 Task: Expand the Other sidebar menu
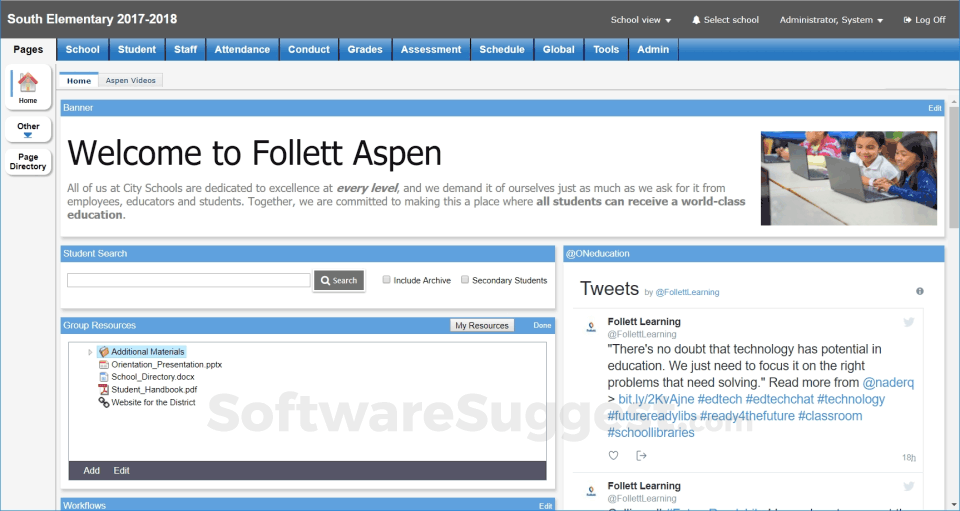tap(28, 130)
